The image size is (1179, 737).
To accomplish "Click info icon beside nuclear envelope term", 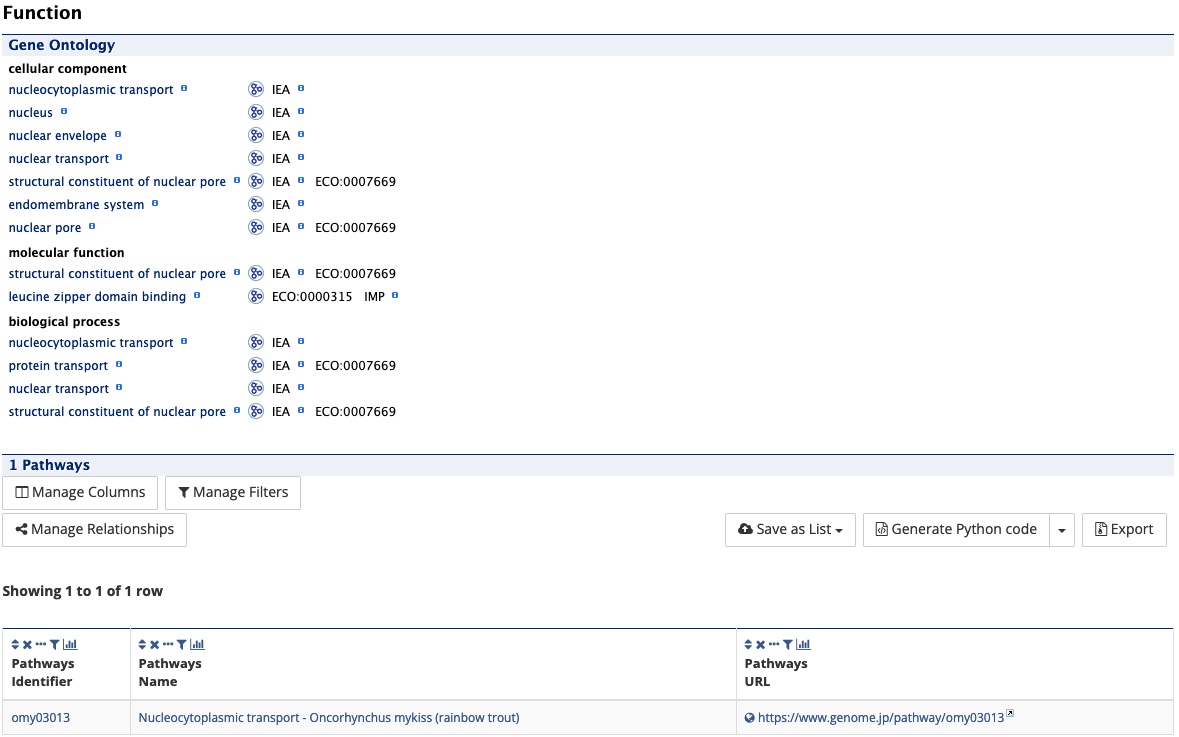I will pyautogui.click(x=118, y=135).
